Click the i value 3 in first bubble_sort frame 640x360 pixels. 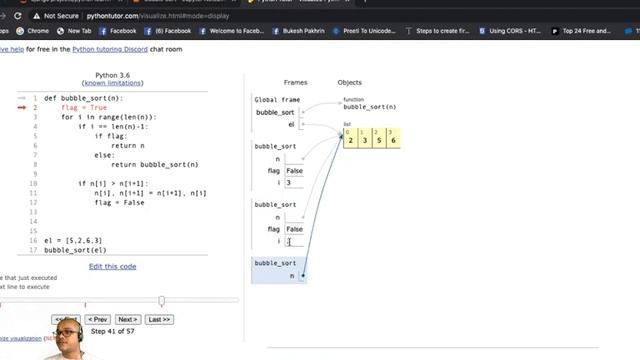[x=294, y=182]
